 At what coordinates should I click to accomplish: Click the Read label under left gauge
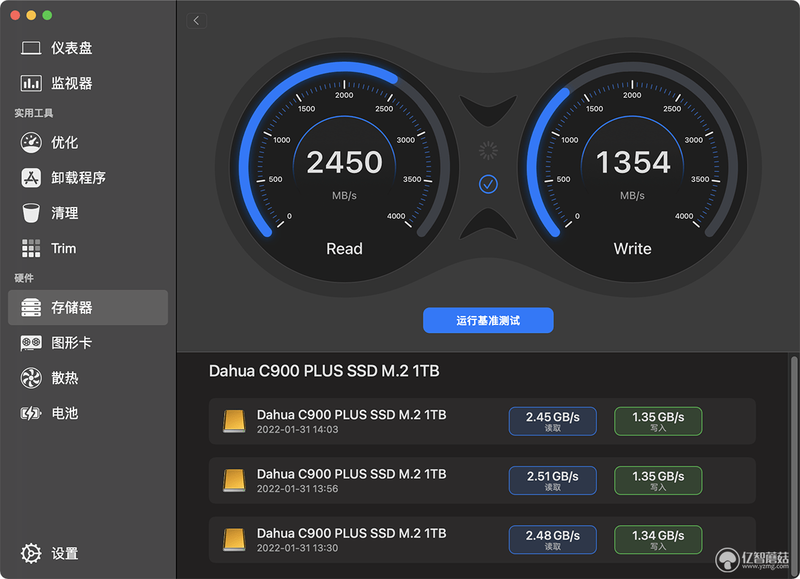tap(344, 248)
